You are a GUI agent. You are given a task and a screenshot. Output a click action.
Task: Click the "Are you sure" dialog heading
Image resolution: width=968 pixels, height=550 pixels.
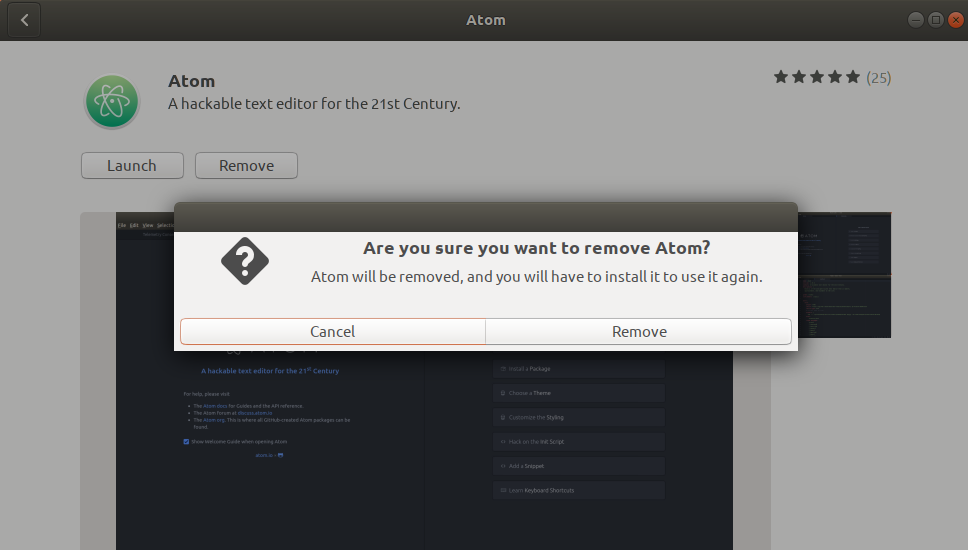click(536, 248)
